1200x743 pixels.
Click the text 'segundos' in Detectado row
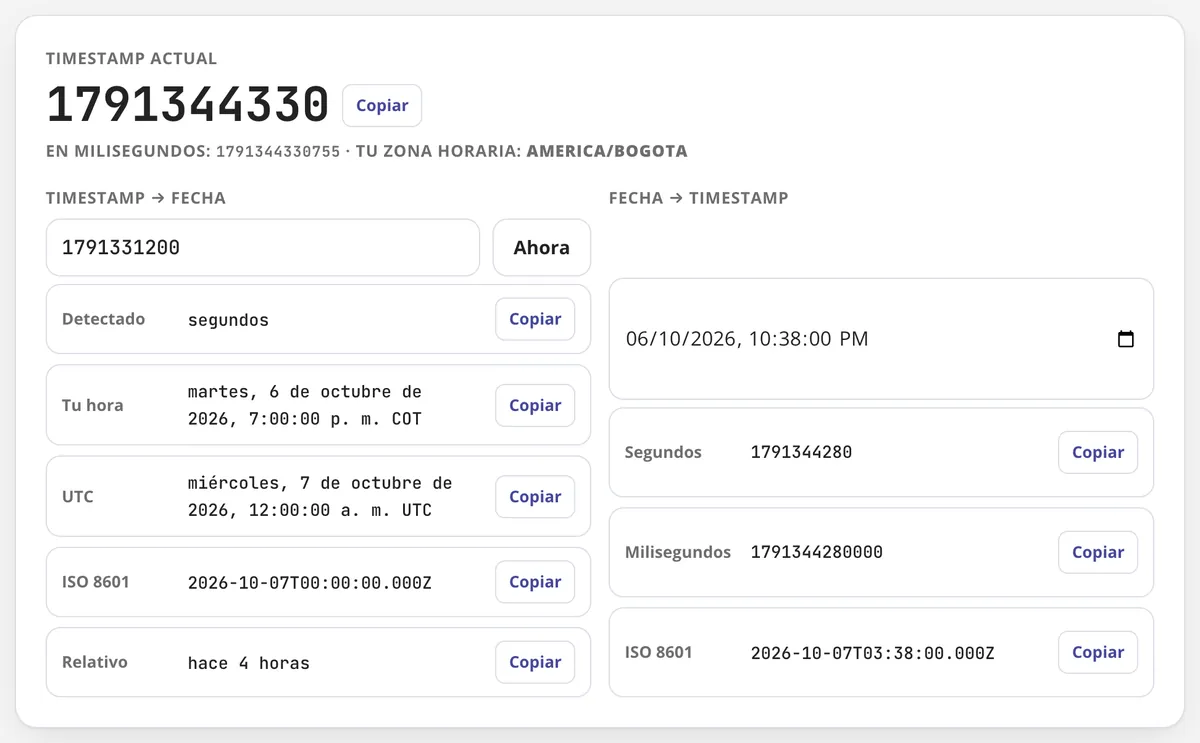[x=228, y=320]
